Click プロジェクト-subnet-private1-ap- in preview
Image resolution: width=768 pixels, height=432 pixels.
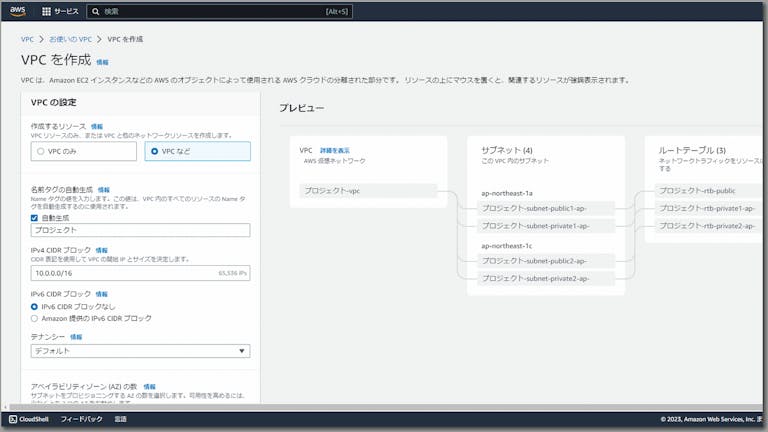point(546,226)
